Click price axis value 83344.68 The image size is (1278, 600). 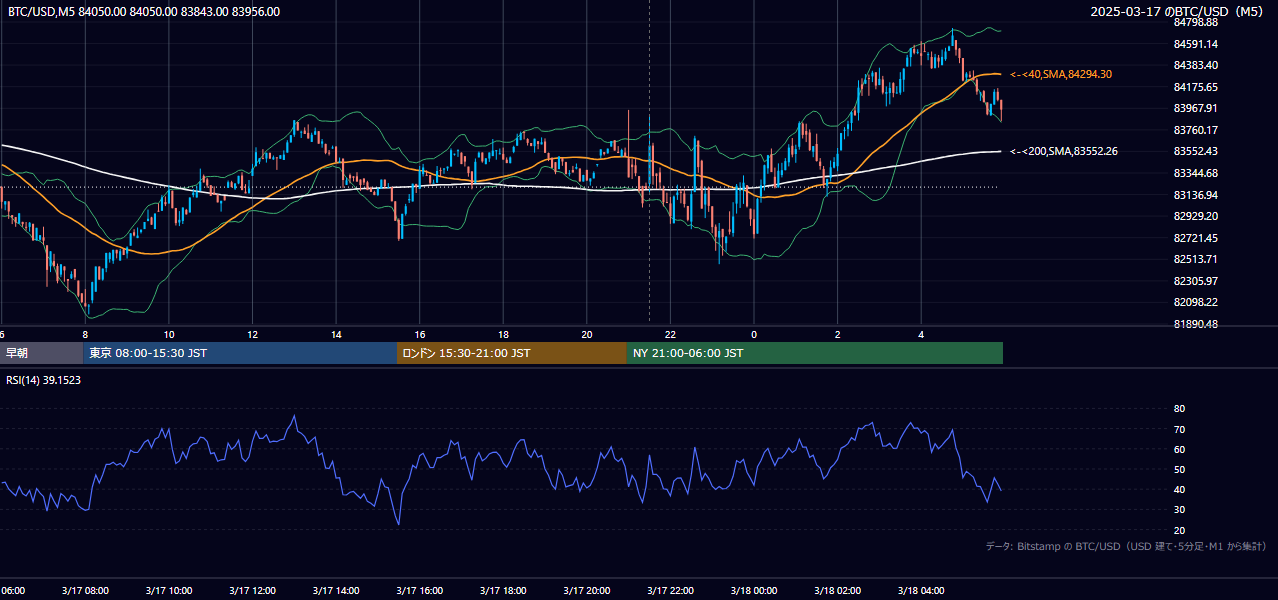pyautogui.click(x=1196, y=173)
